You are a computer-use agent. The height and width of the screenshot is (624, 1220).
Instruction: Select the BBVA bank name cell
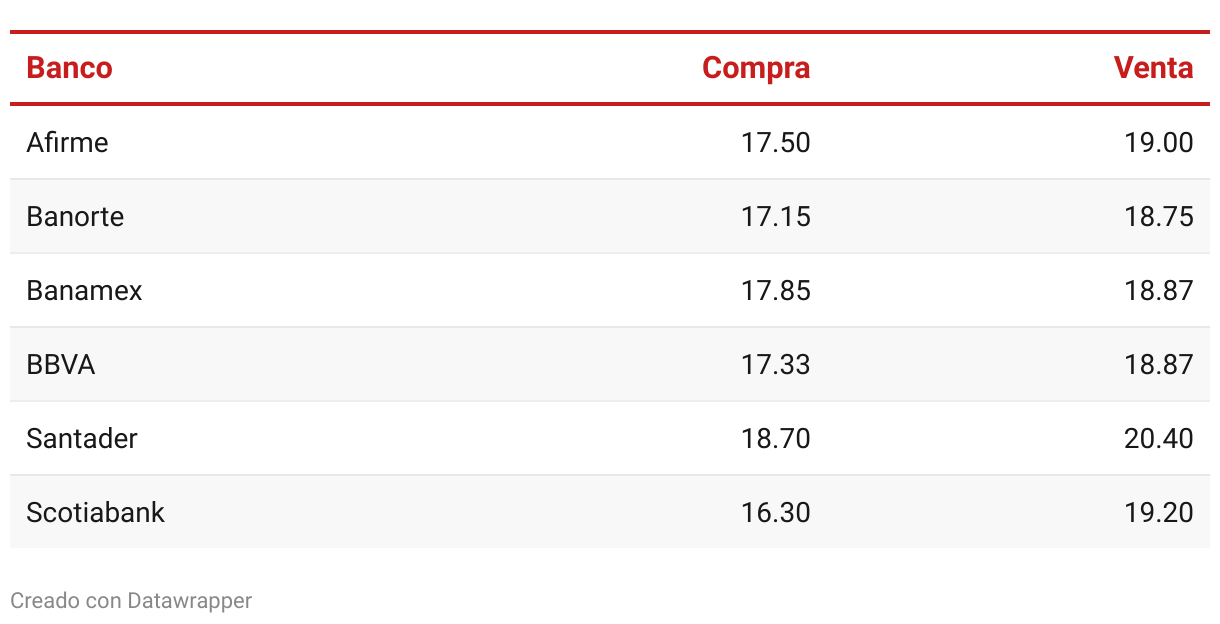click(x=61, y=364)
